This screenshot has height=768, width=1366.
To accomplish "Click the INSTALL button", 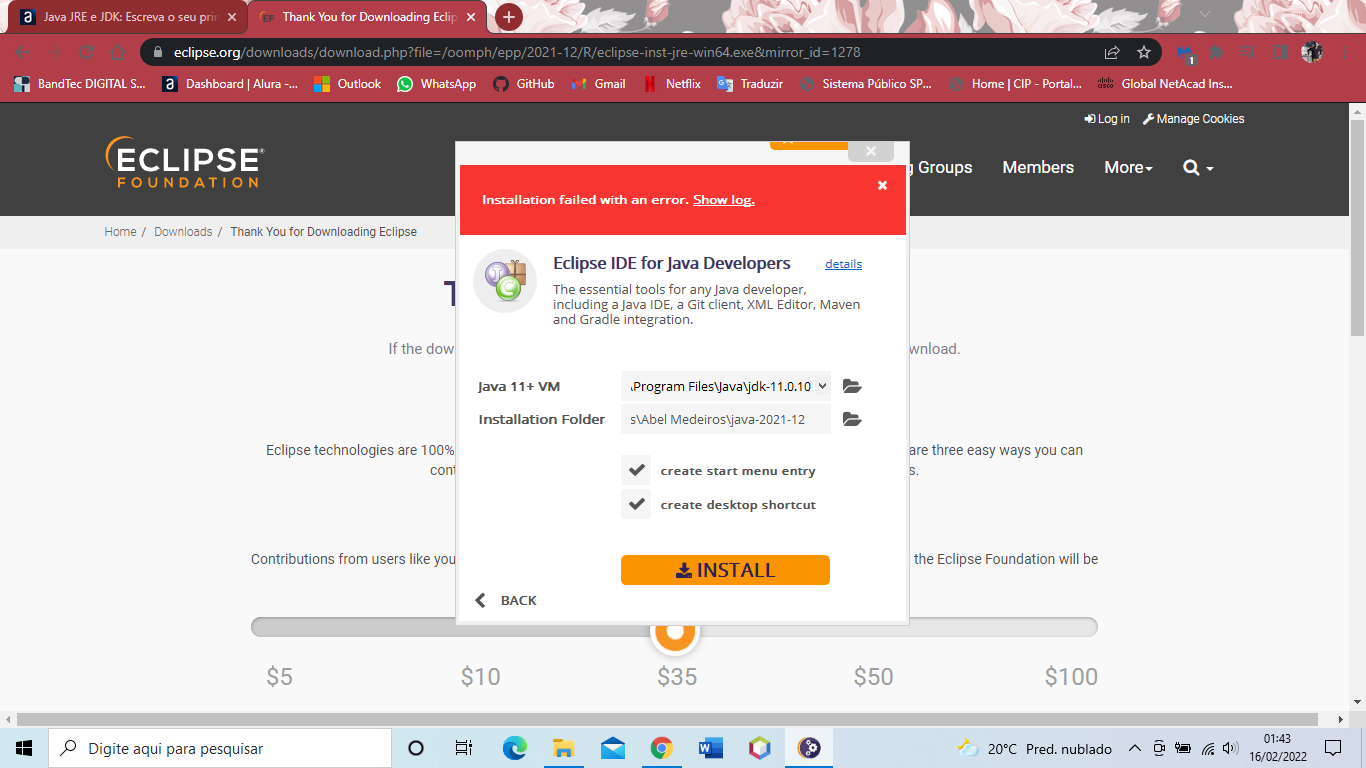I will point(725,570).
